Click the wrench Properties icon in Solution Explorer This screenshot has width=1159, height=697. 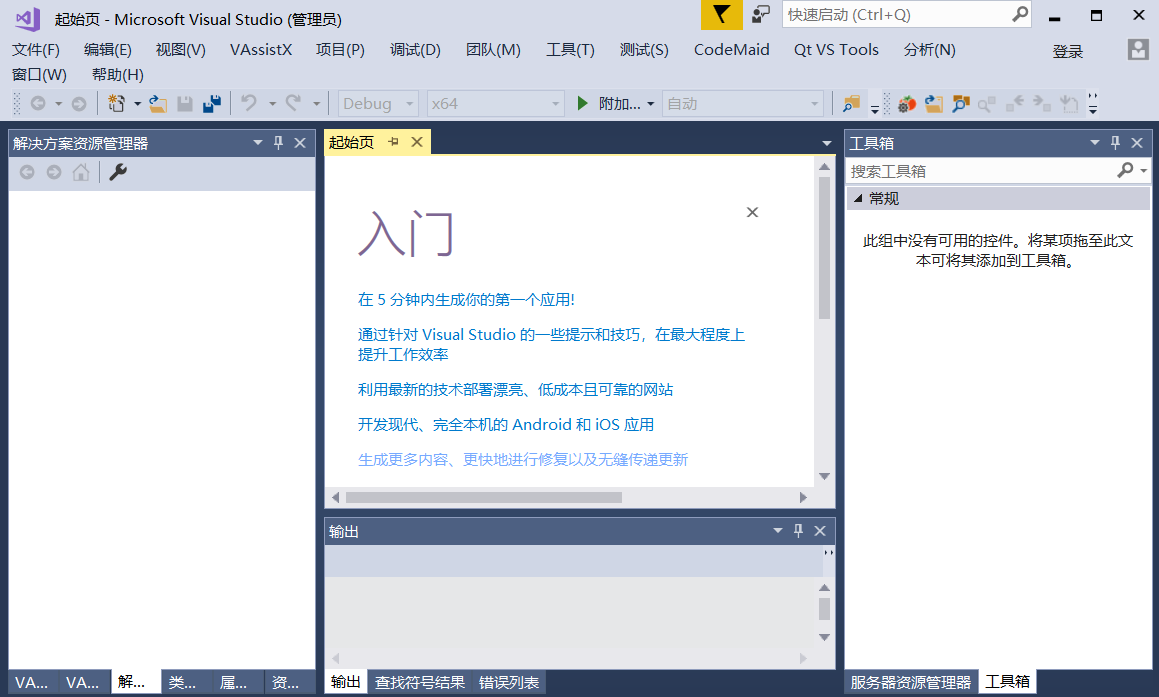click(x=118, y=172)
